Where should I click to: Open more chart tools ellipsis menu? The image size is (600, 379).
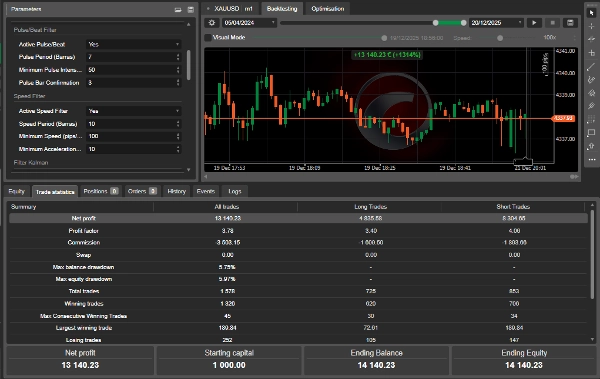pyautogui.click(x=592, y=160)
